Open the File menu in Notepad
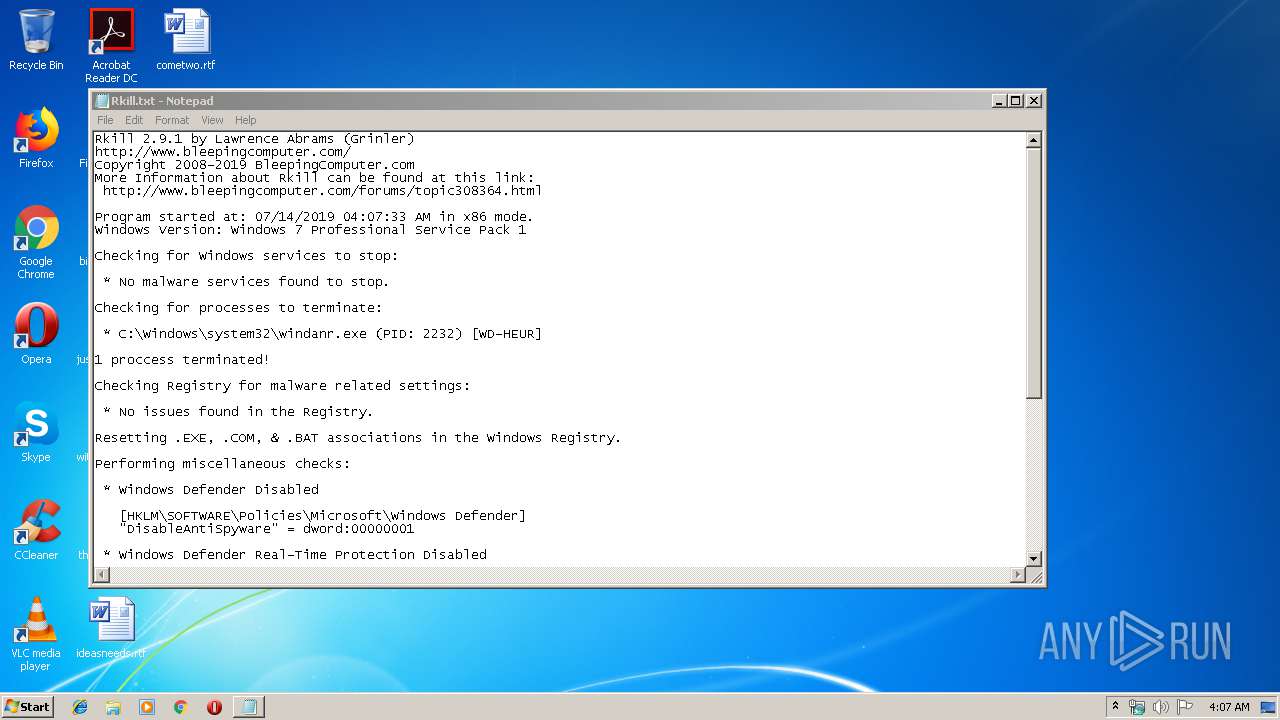This screenshot has width=1280, height=720. click(x=105, y=120)
